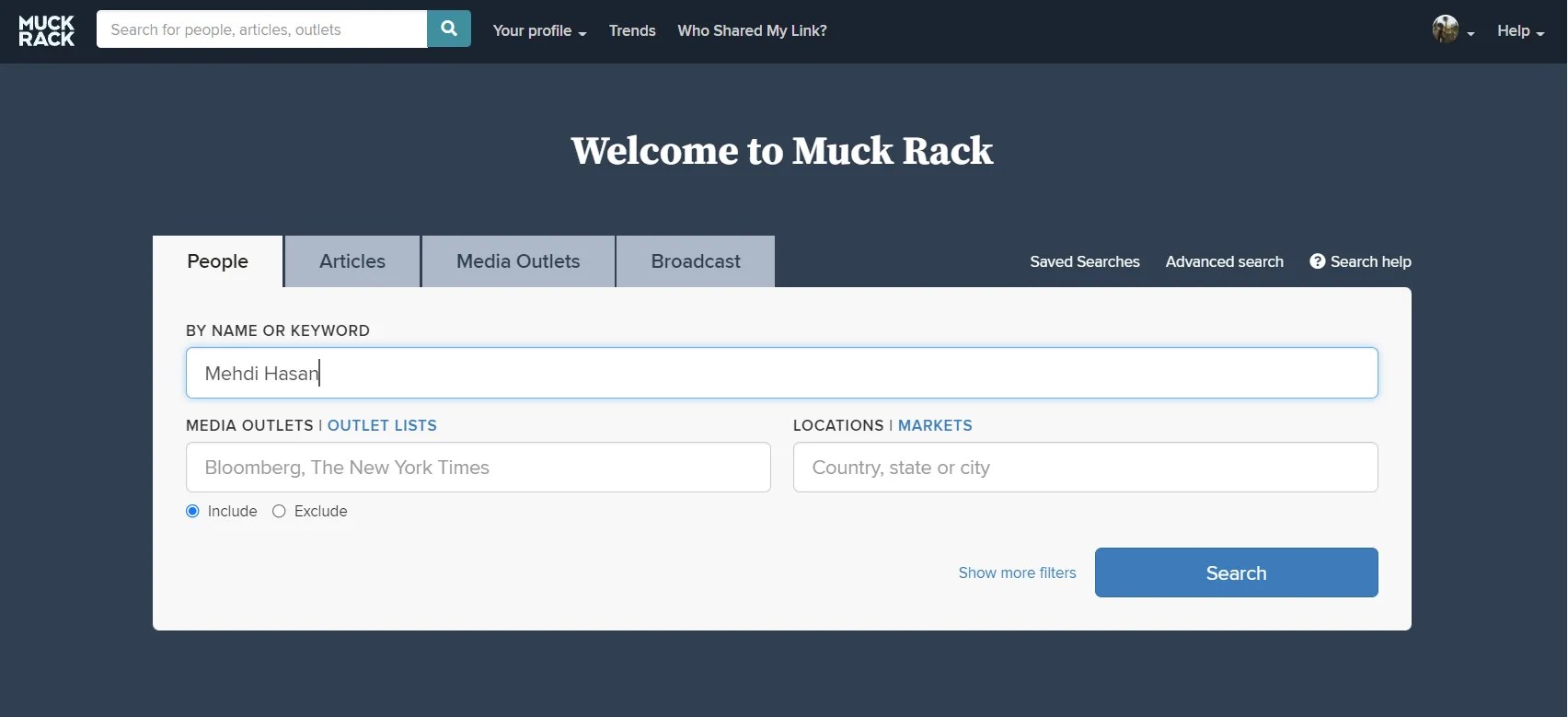Viewport: 1568px width, 717px height.
Task: Open the Trends page
Action: coord(632,30)
